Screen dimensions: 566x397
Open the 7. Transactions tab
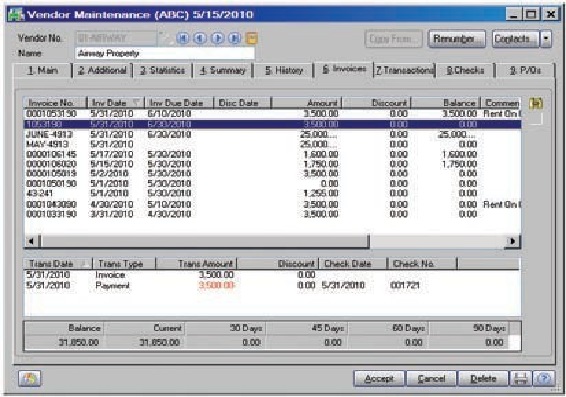pyautogui.click(x=405, y=70)
